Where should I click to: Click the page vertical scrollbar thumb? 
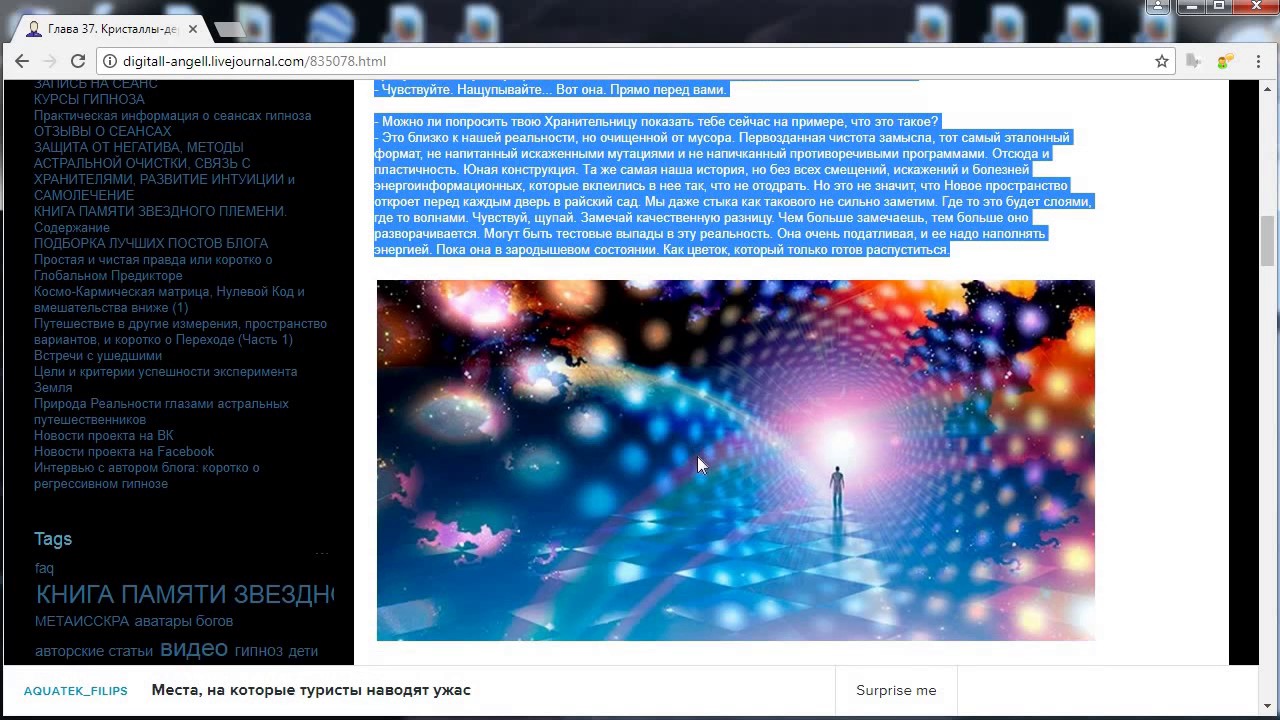(1268, 240)
